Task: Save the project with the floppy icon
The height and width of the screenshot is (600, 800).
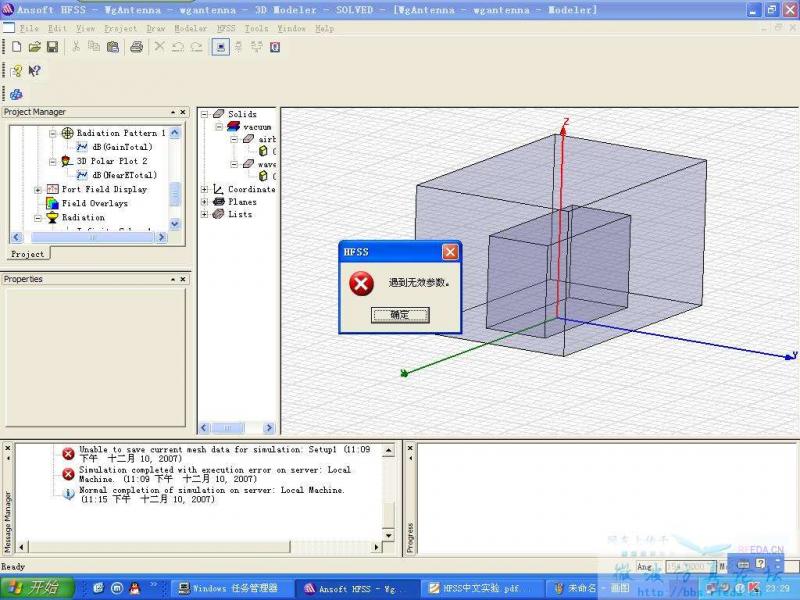Action: tap(52, 47)
